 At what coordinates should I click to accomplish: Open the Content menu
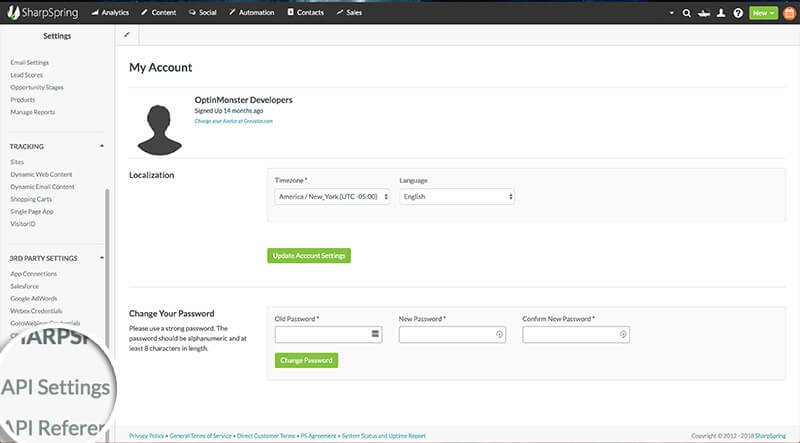[159, 12]
